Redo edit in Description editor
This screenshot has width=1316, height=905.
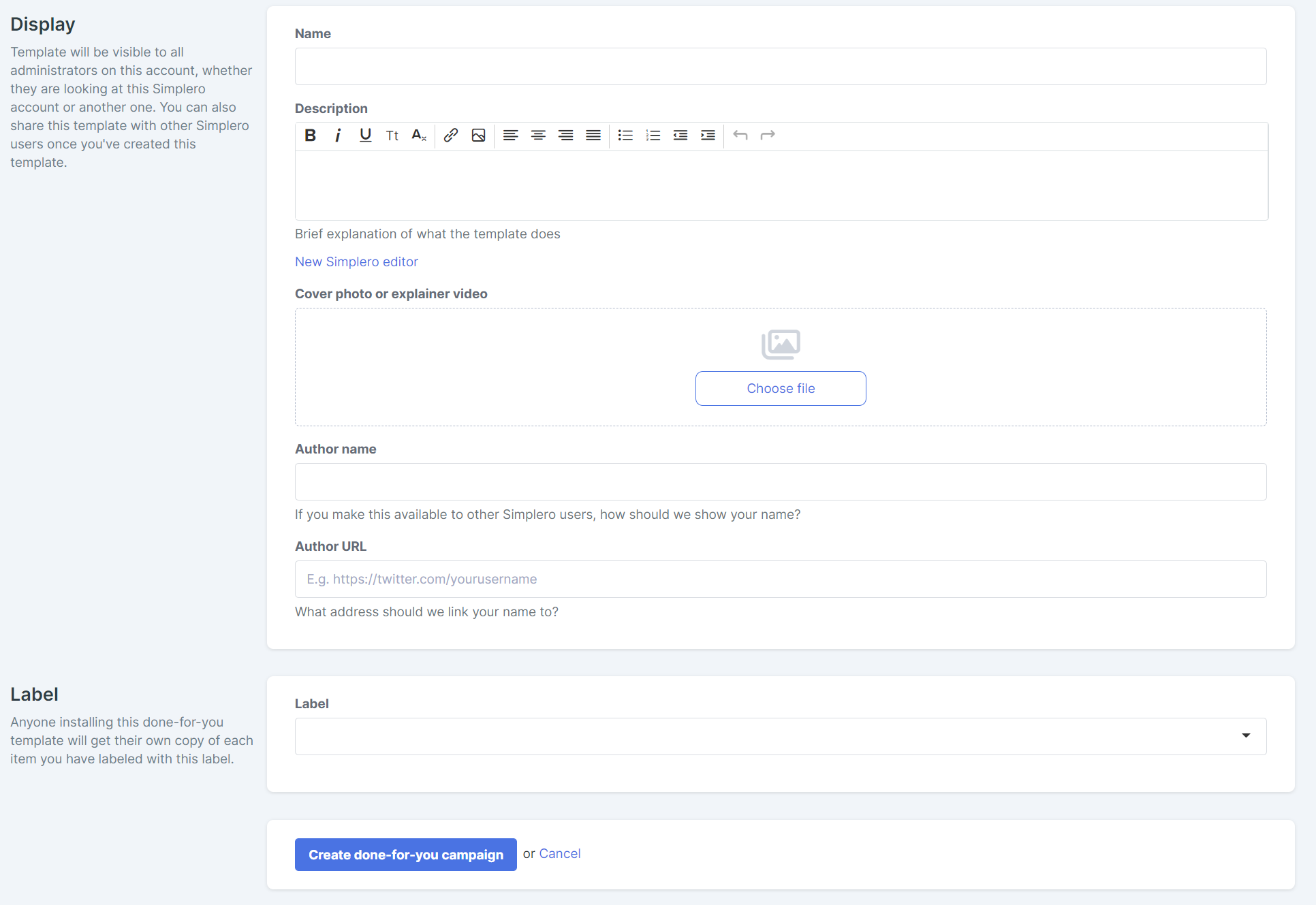(x=768, y=136)
